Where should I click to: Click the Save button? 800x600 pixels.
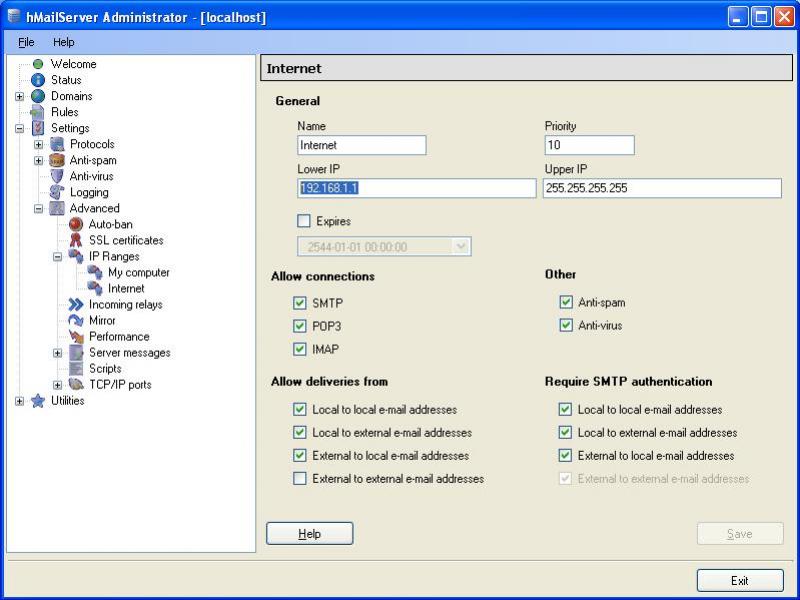(x=740, y=534)
